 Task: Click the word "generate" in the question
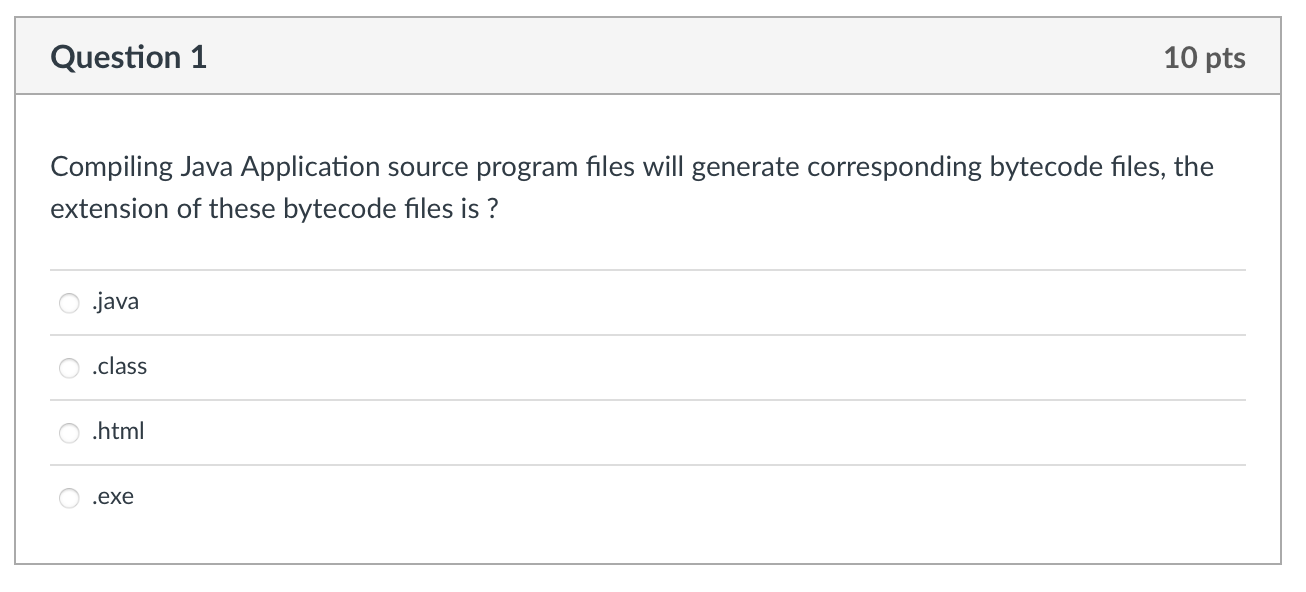point(741,168)
